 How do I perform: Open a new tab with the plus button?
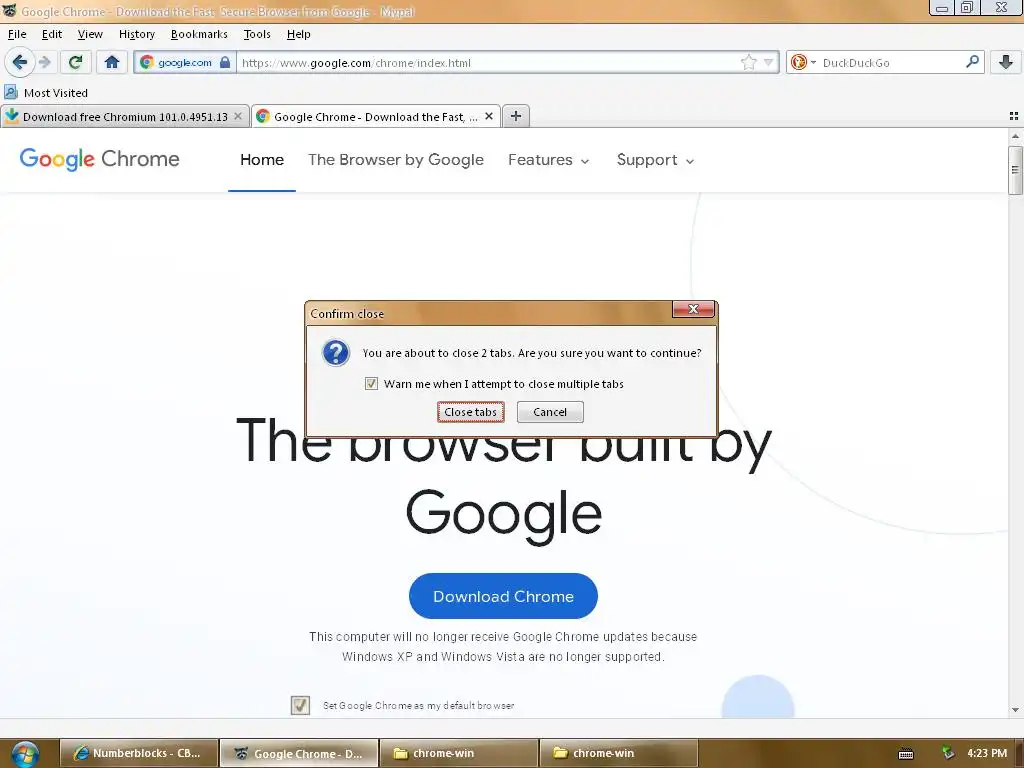point(516,116)
